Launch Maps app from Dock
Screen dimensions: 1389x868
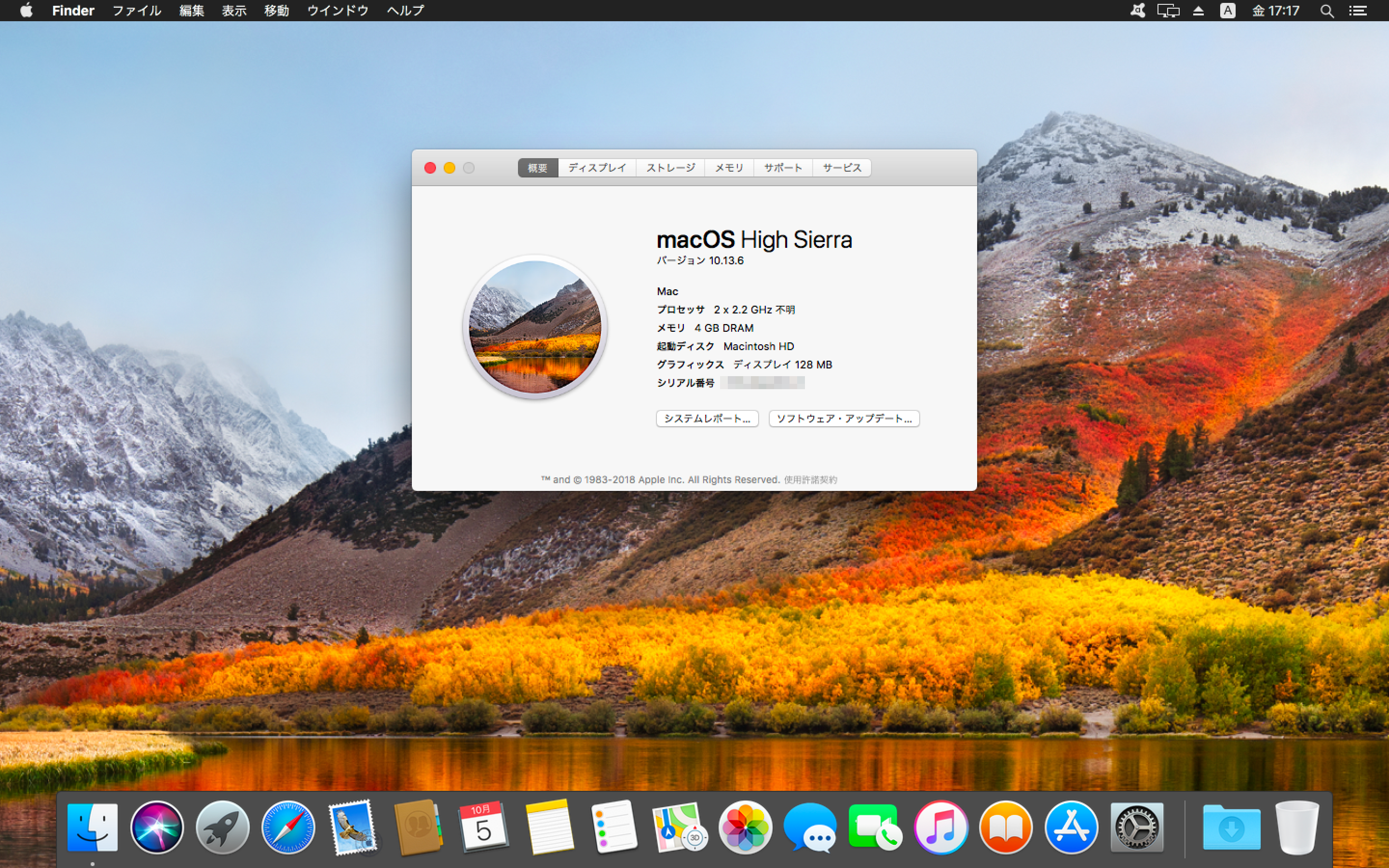[680, 827]
